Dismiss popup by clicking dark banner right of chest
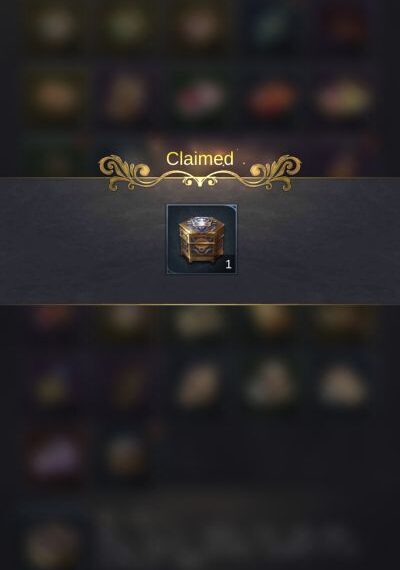400x570 pixels. pos(319,240)
